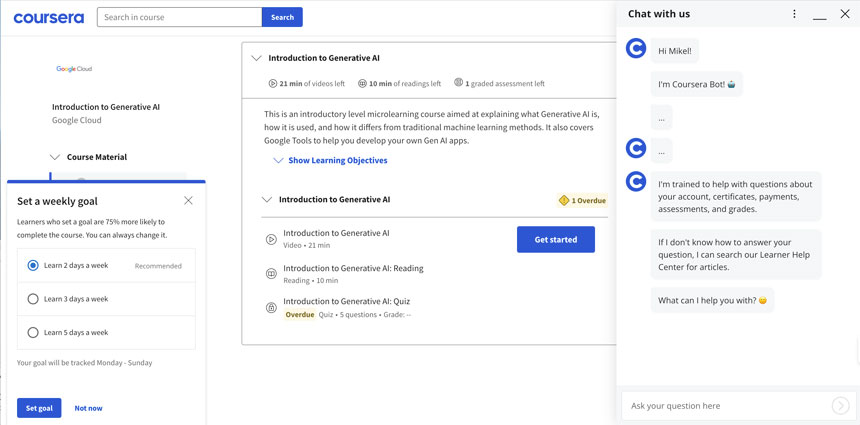Collapse the Introduction to Generative AI module header
860x425 pixels.
(257, 58)
